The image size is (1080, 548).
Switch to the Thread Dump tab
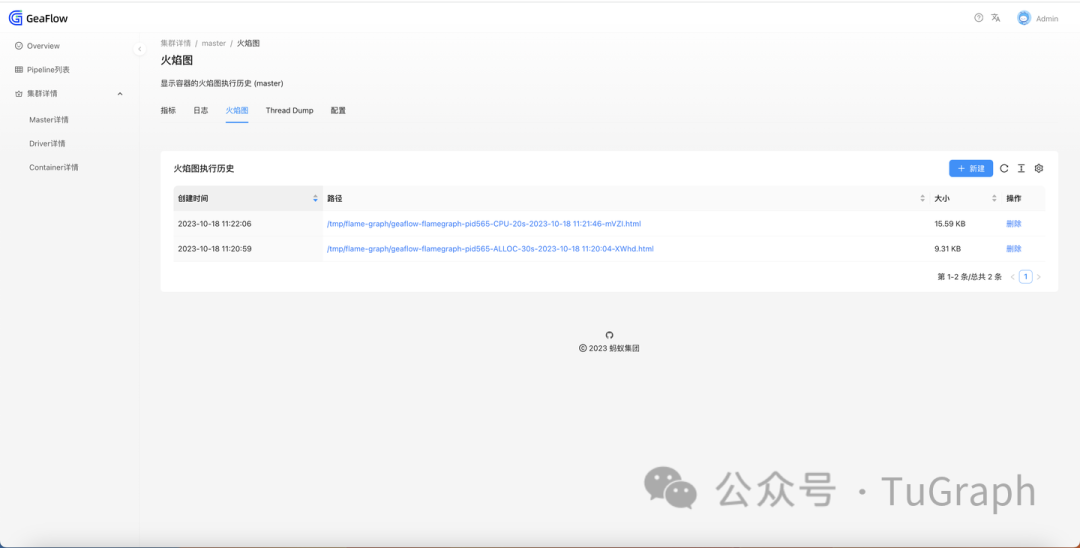pyautogui.click(x=289, y=110)
